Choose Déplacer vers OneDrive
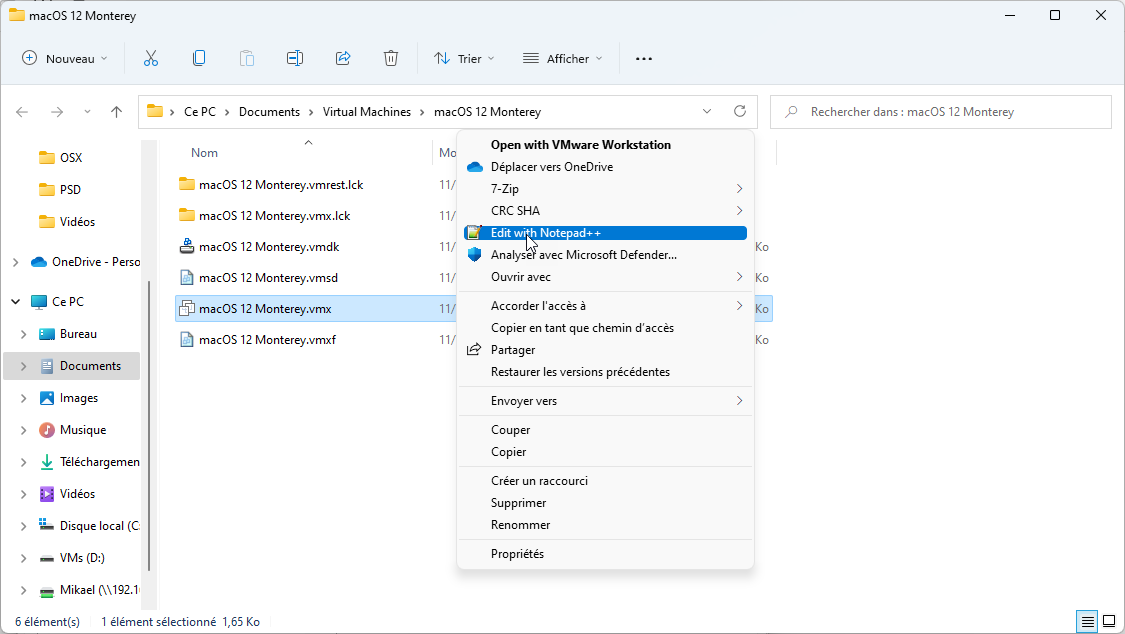This screenshot has width=1125, height=634. click(606, 167)
